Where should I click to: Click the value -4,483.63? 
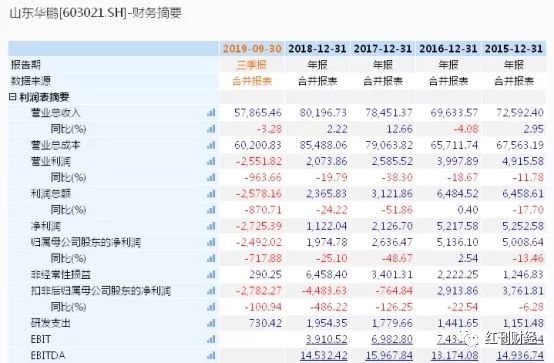pos(324,291)
